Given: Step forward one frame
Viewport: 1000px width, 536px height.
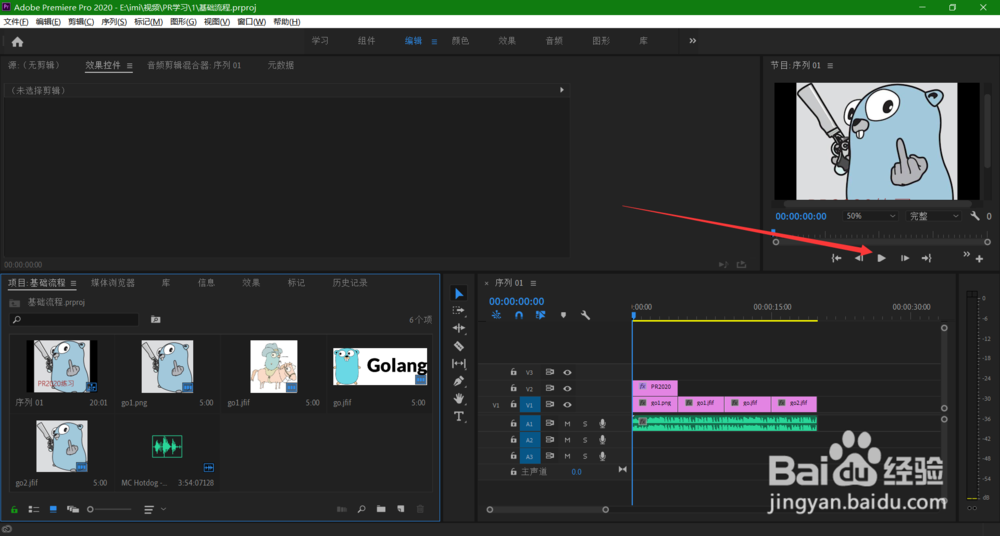Looking at the screenshot, I should (904, 258).
